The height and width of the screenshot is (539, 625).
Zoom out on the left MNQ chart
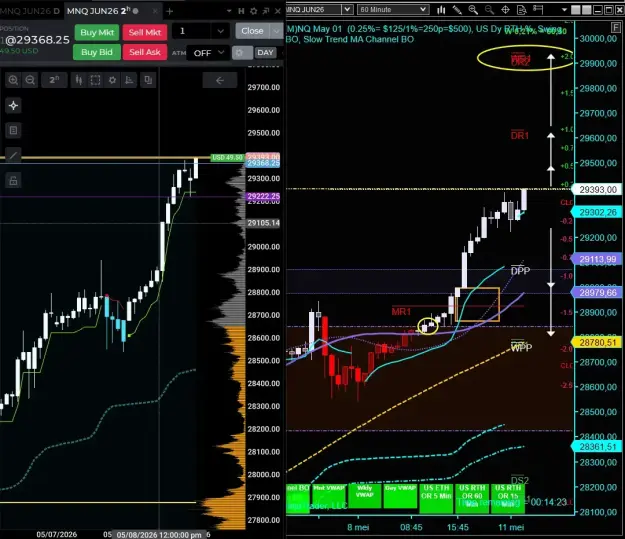[x=30, y=80]
